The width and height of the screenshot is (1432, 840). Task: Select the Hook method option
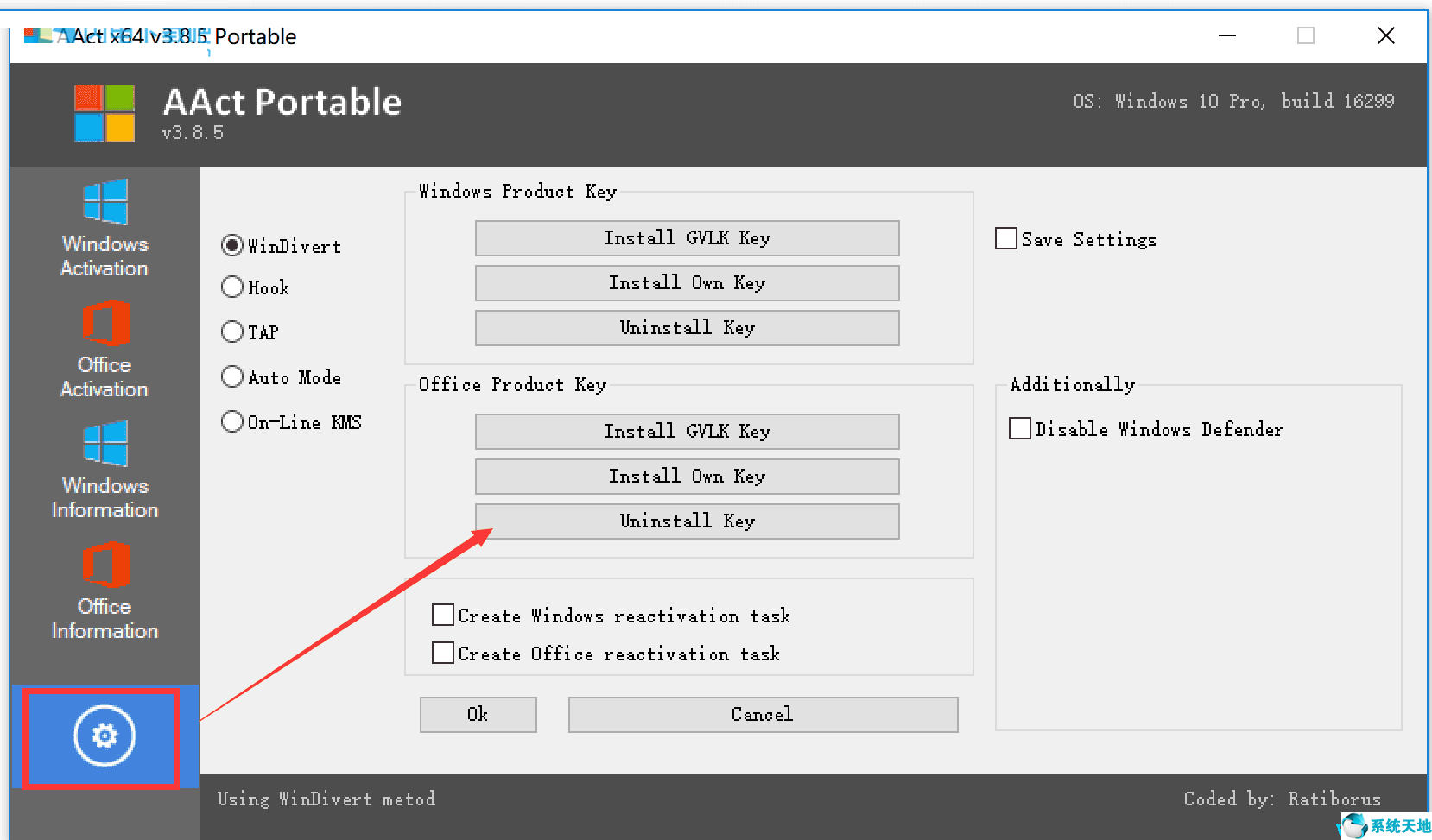tap(232, 287)
